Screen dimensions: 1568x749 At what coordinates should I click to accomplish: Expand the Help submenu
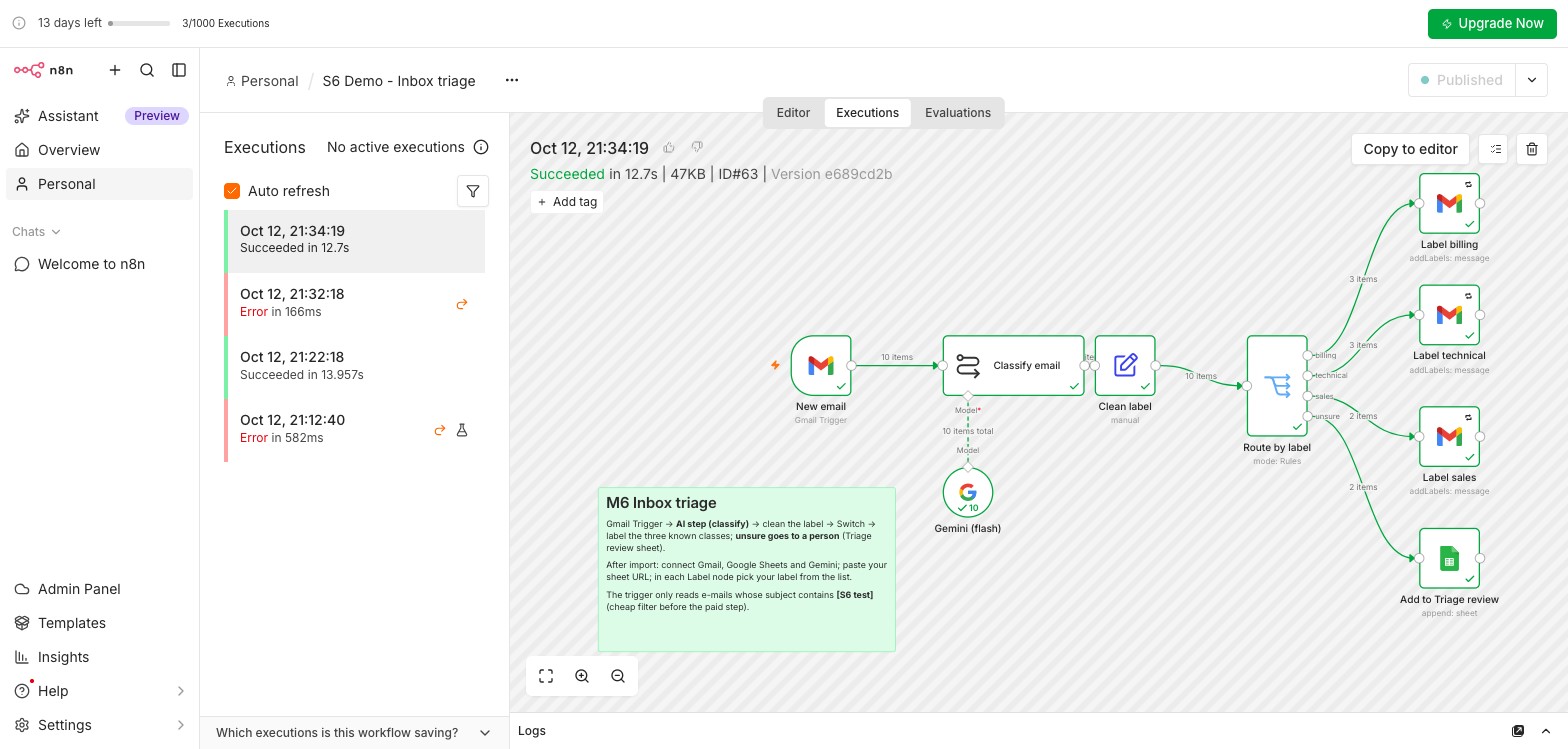point(181,691)
